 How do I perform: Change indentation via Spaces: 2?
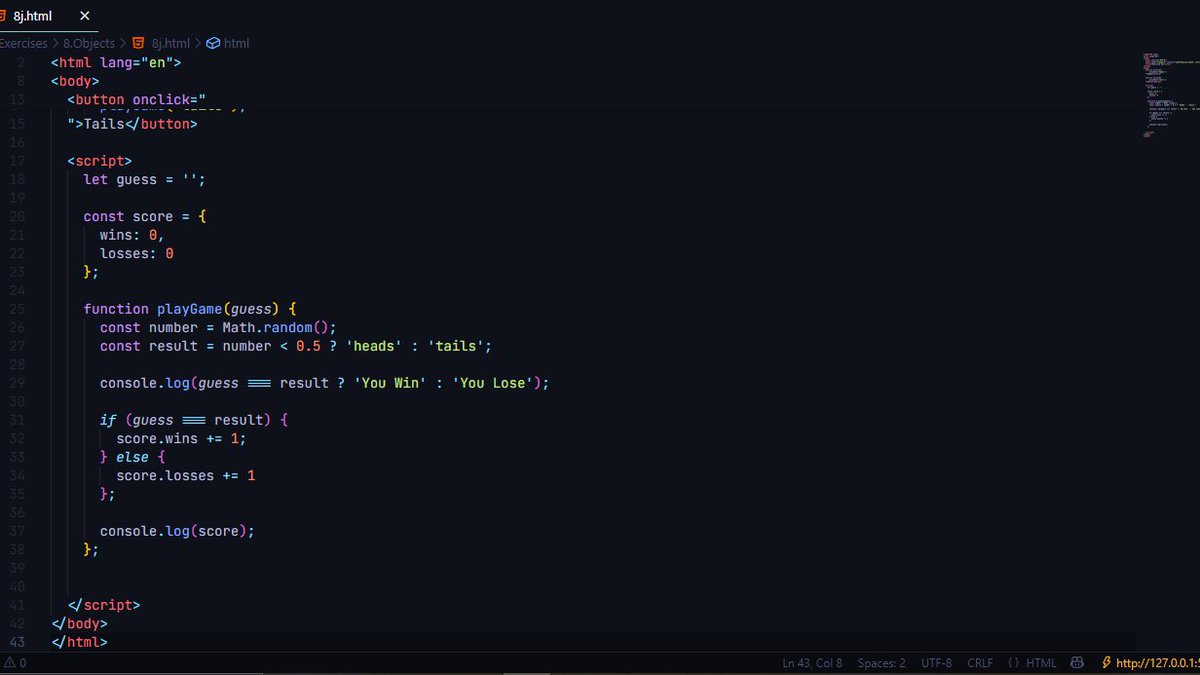[x=881, y=663]
